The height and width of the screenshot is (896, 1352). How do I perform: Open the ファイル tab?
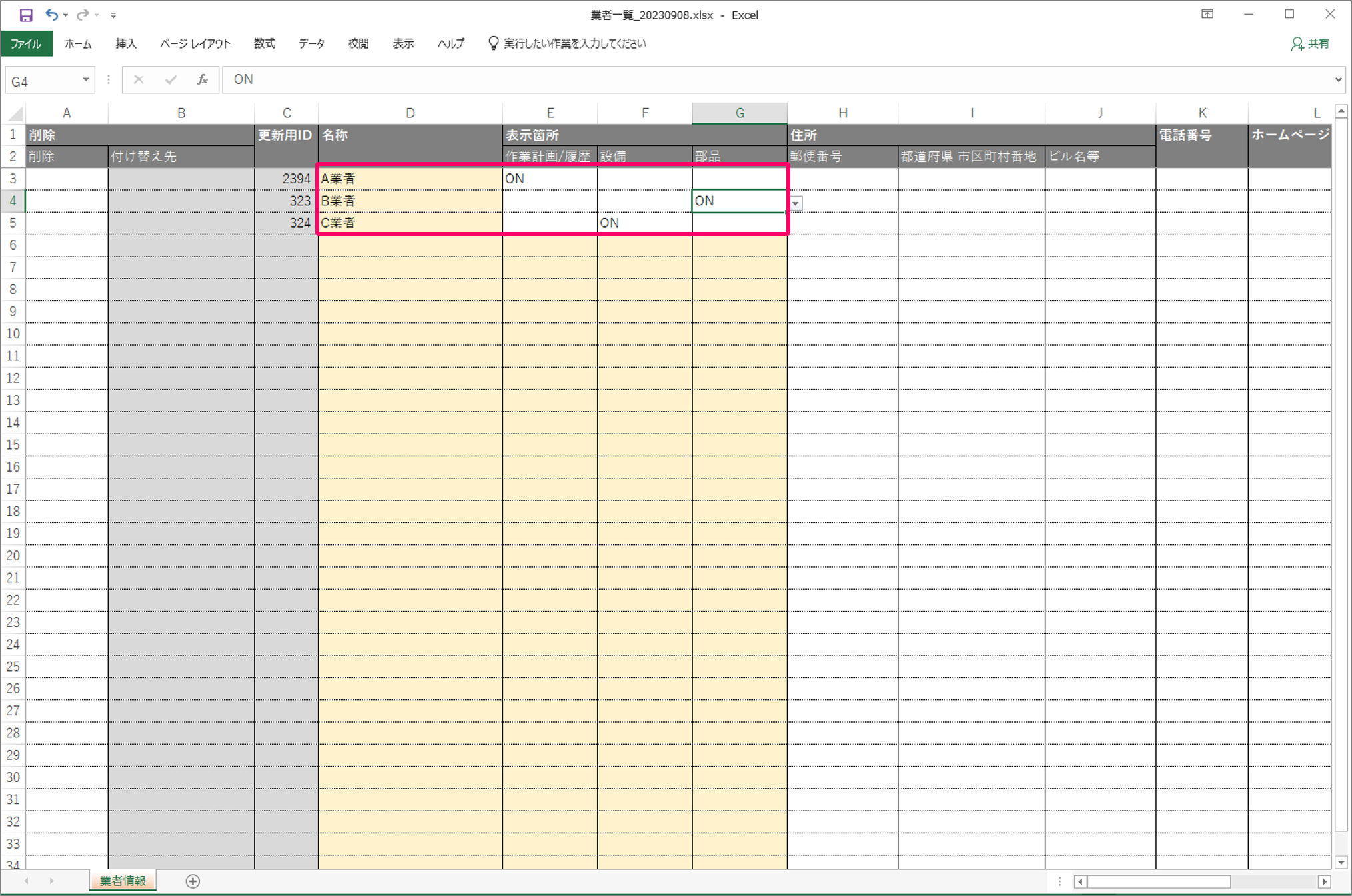point(26,43)
